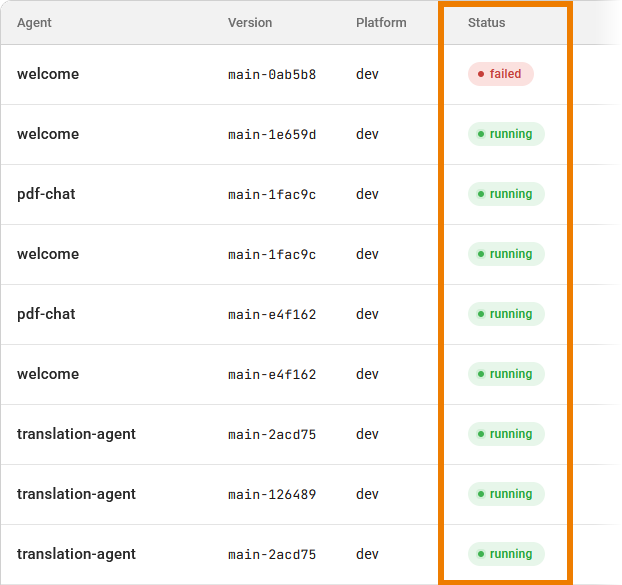Click dev platform in main-1e659d row
The width and height of the screenshot is (622, 585).
[367, 134]
